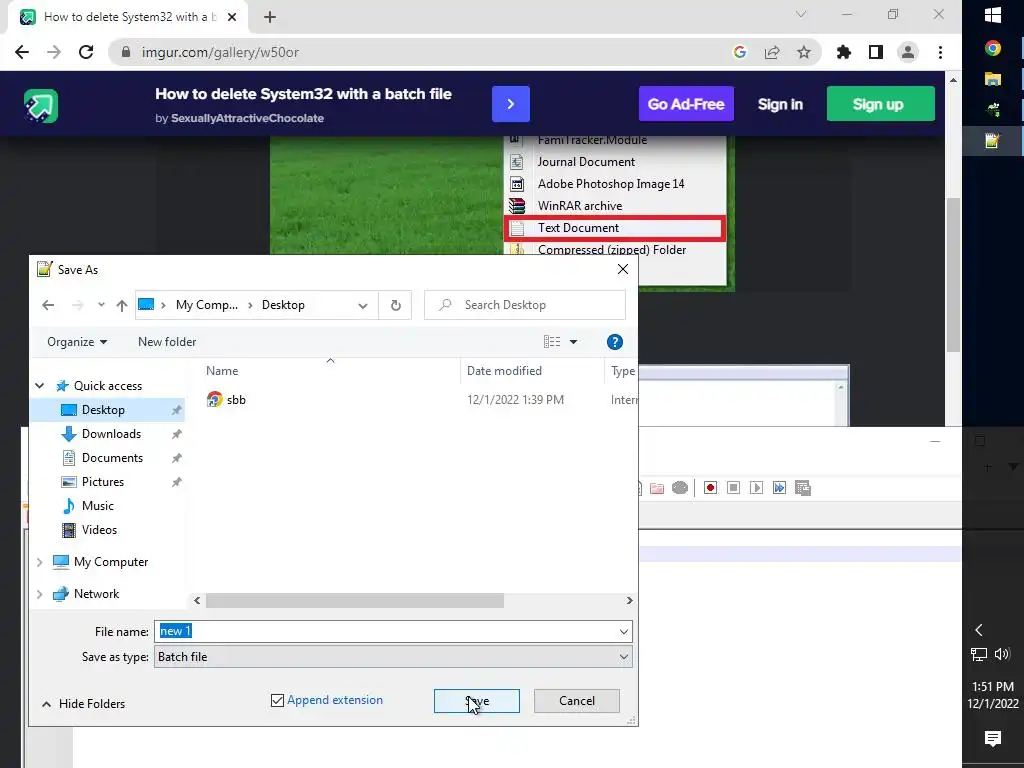The image size is (1024, 768).
Task: Select the sbb file in the list
Action: click(236, 400)
